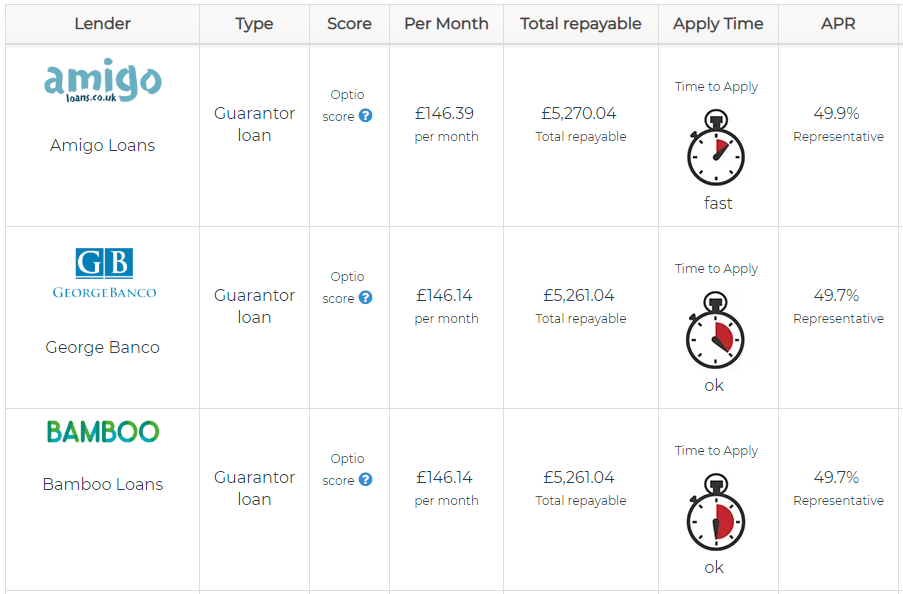Viewport: 903px width, 594px height.
Task: Open Optio score help for Bamboo Loans
Action: tap(366, 480)
